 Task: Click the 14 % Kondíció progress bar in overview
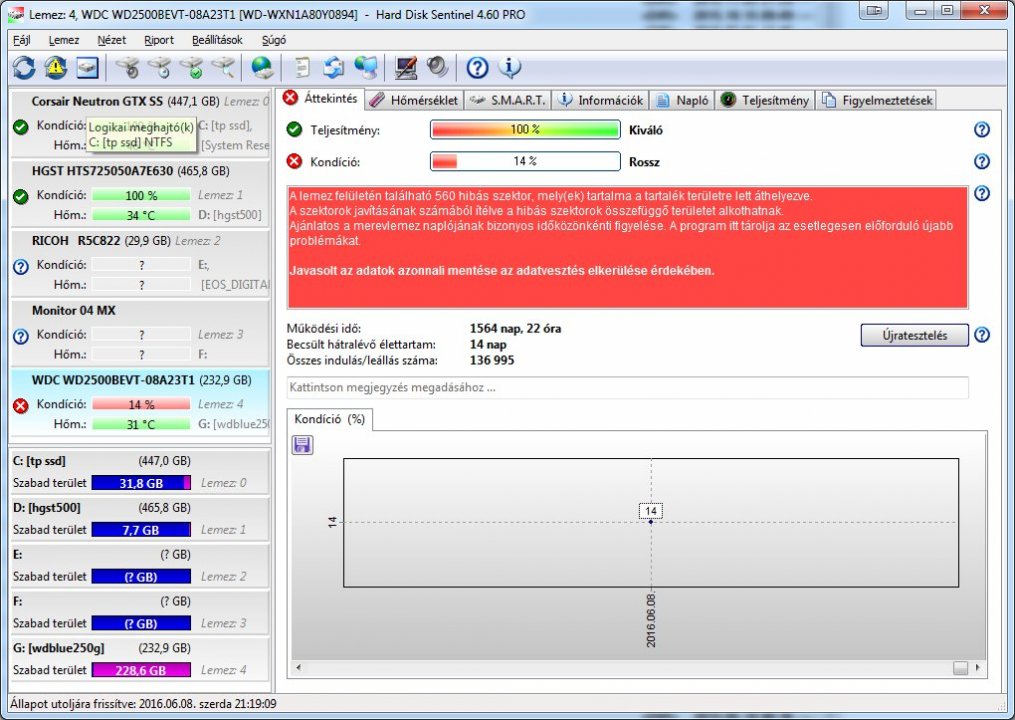(525, 161)
